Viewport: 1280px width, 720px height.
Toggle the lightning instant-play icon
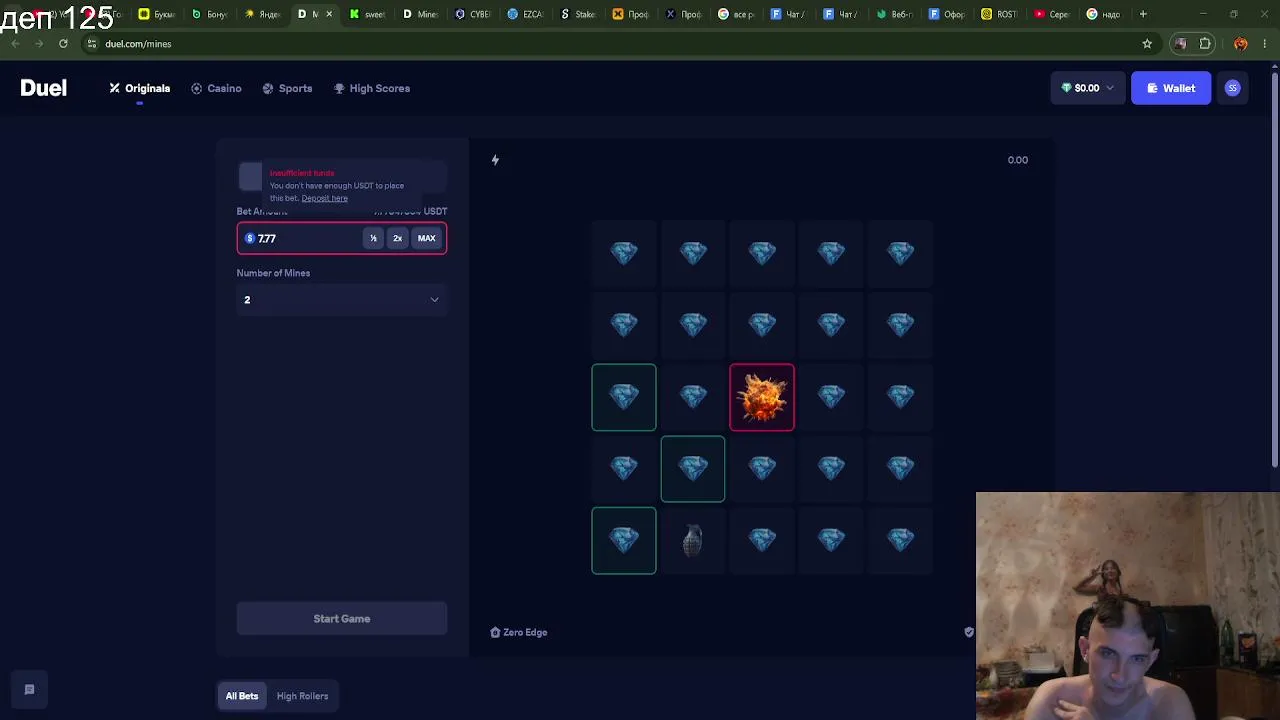pyautogui.click(x=495, y=160)
